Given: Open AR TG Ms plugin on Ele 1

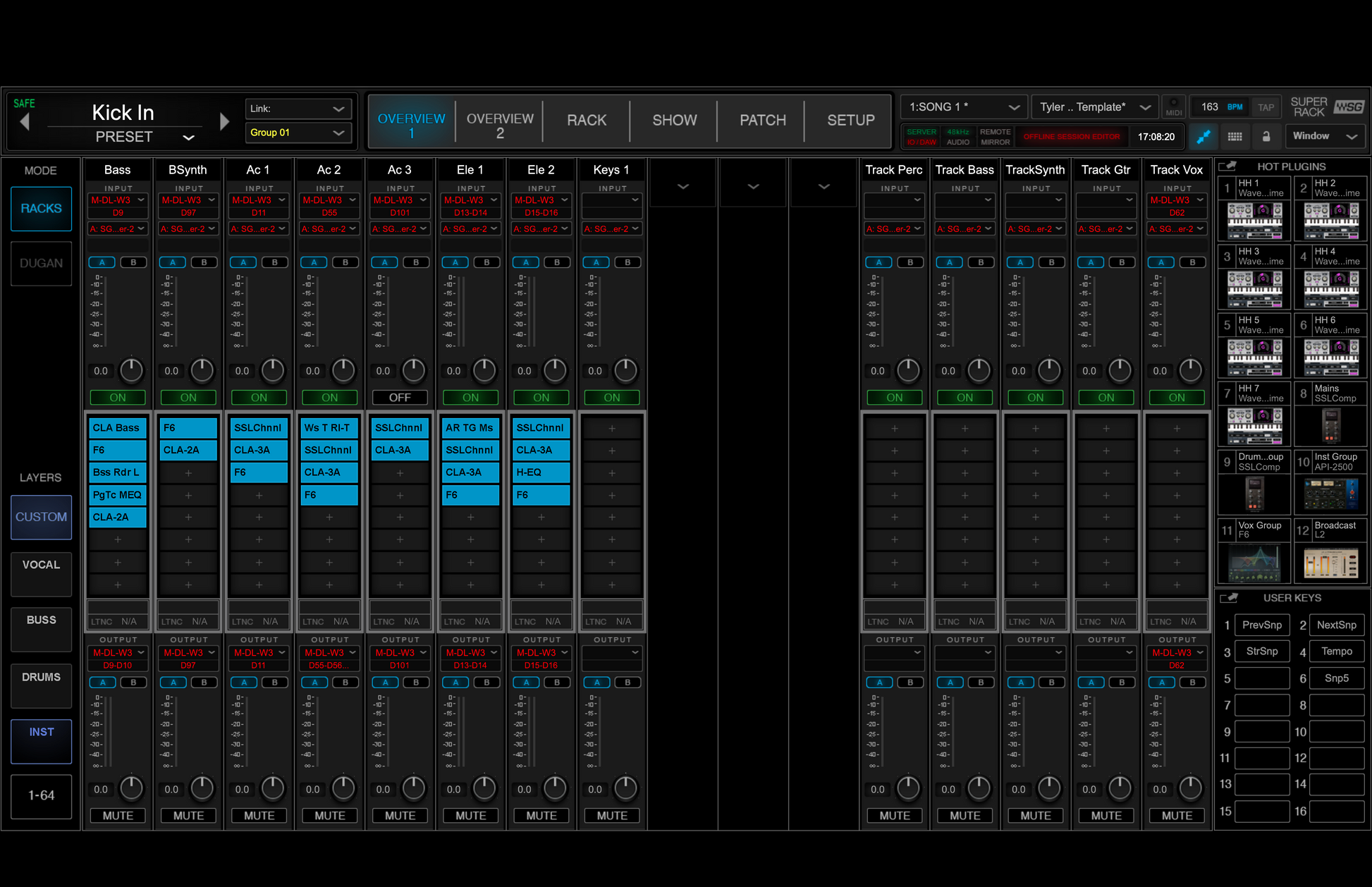Looking at the screenshot, I should (470, 428).
